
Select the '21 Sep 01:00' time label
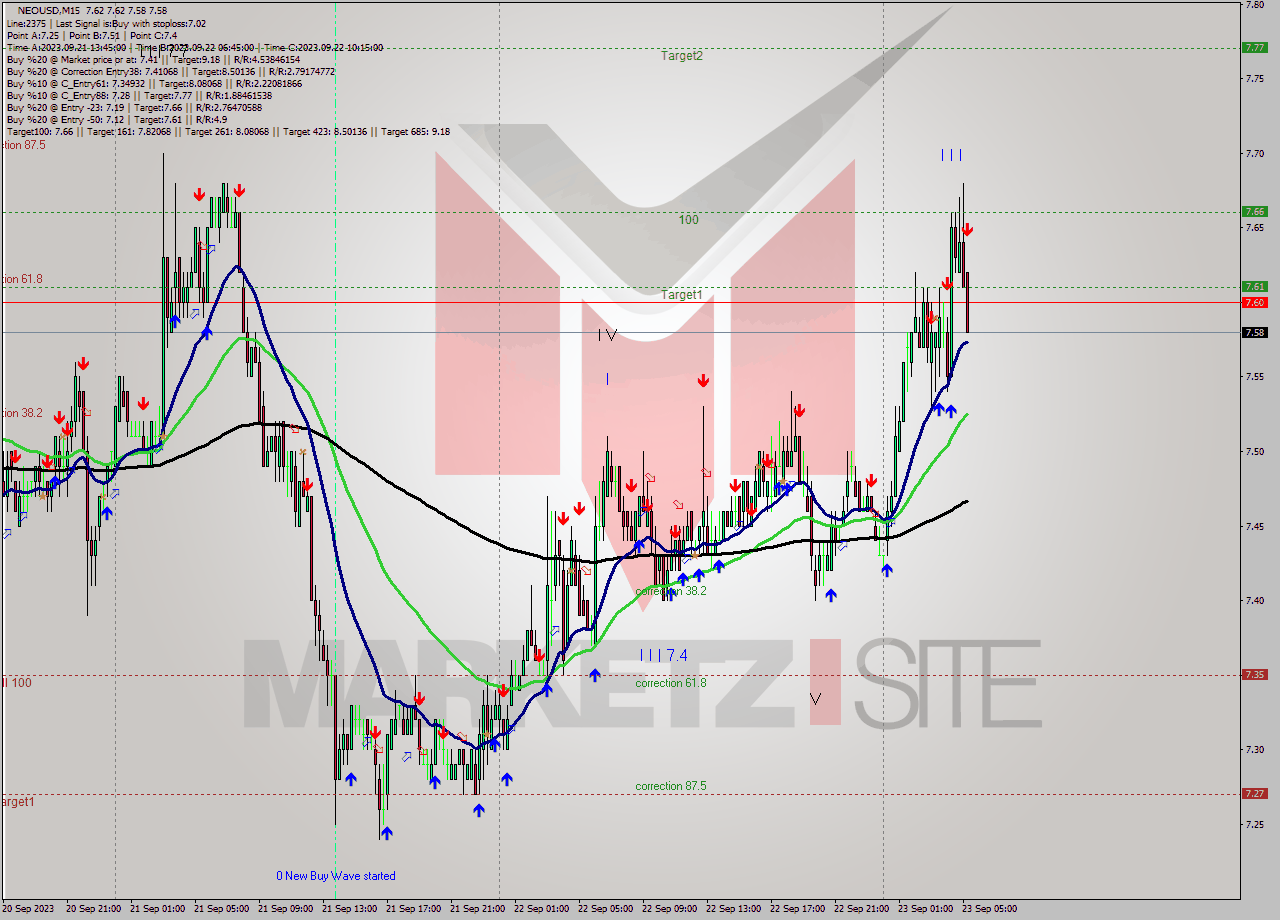click(156, 909)
